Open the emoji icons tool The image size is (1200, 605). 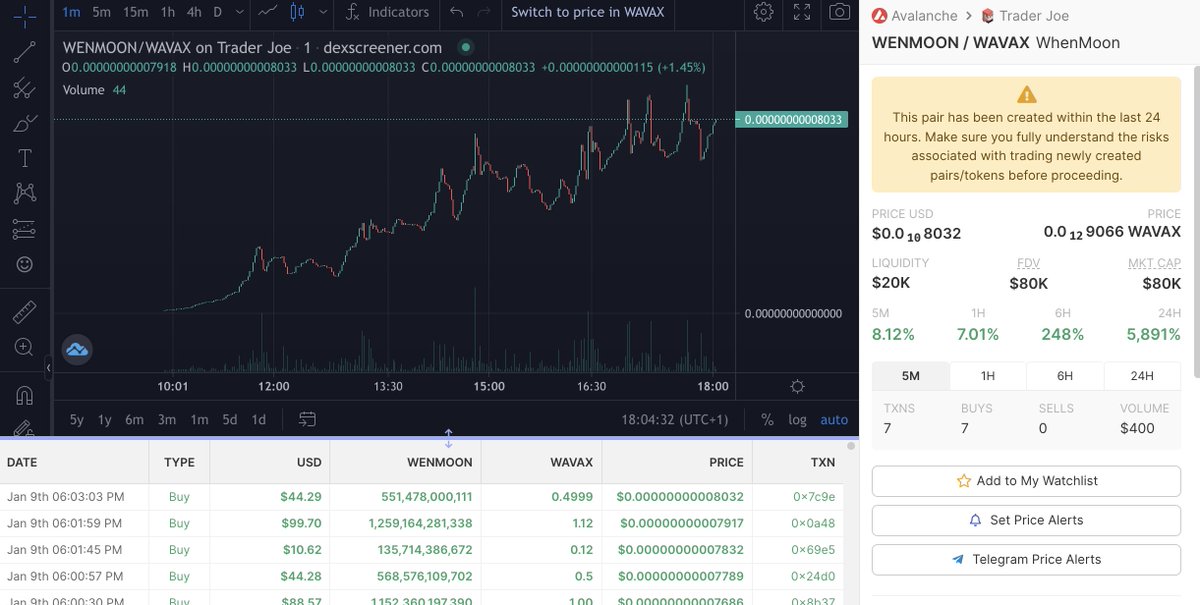click(25, 264)
